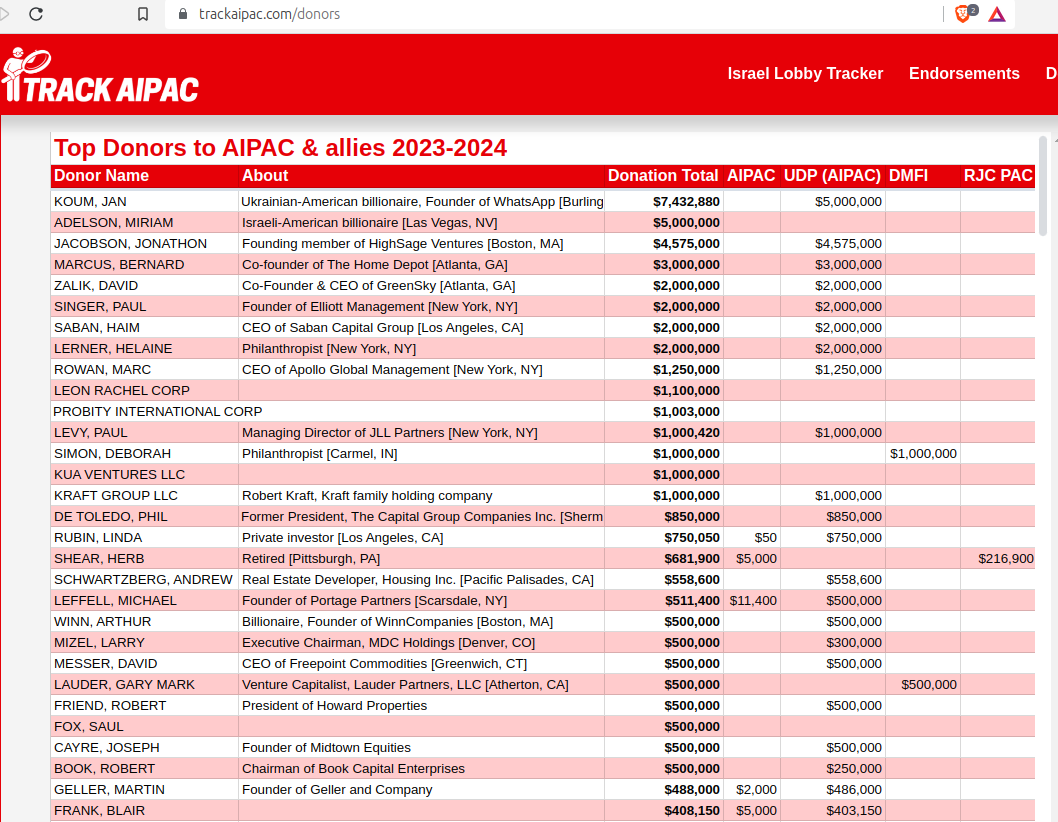Select donor name SCHWARTZBERG, ANDREW
The width and height of the screenshot is (1058, 822).
pos(143,579)
